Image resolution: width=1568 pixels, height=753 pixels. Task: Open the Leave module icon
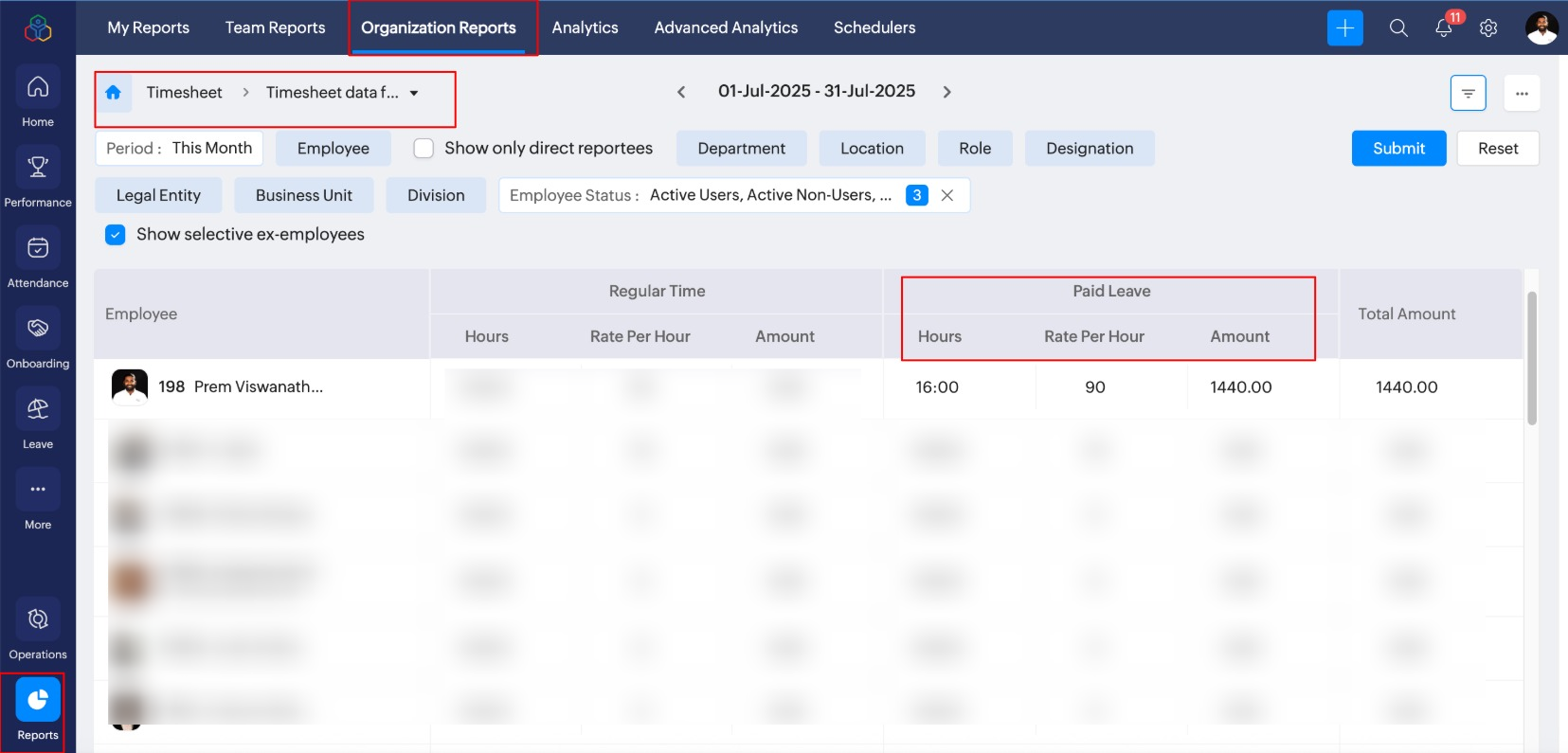(x=38, y=409)
